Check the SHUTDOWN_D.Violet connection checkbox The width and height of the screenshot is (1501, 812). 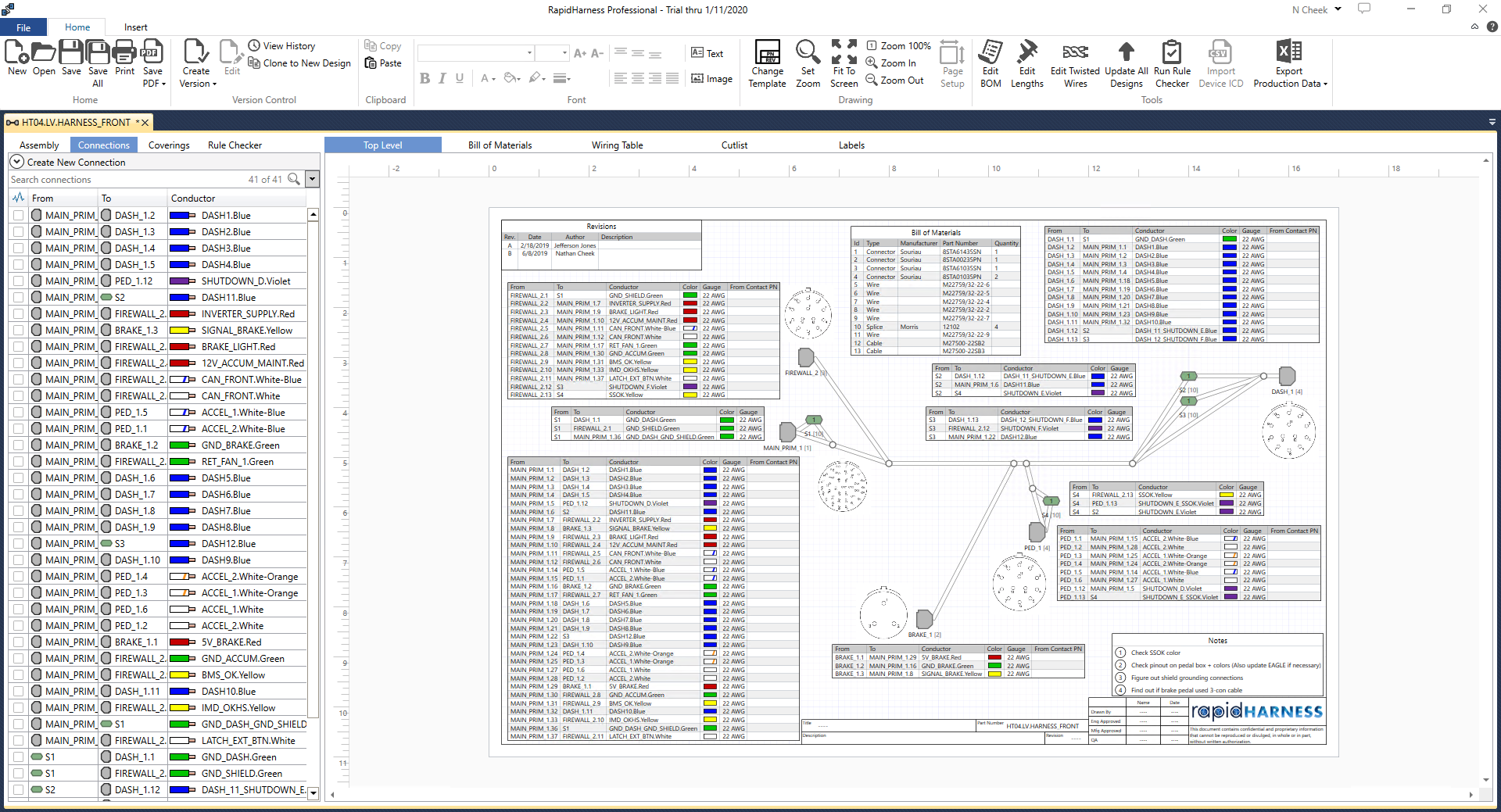pos(18,281)
